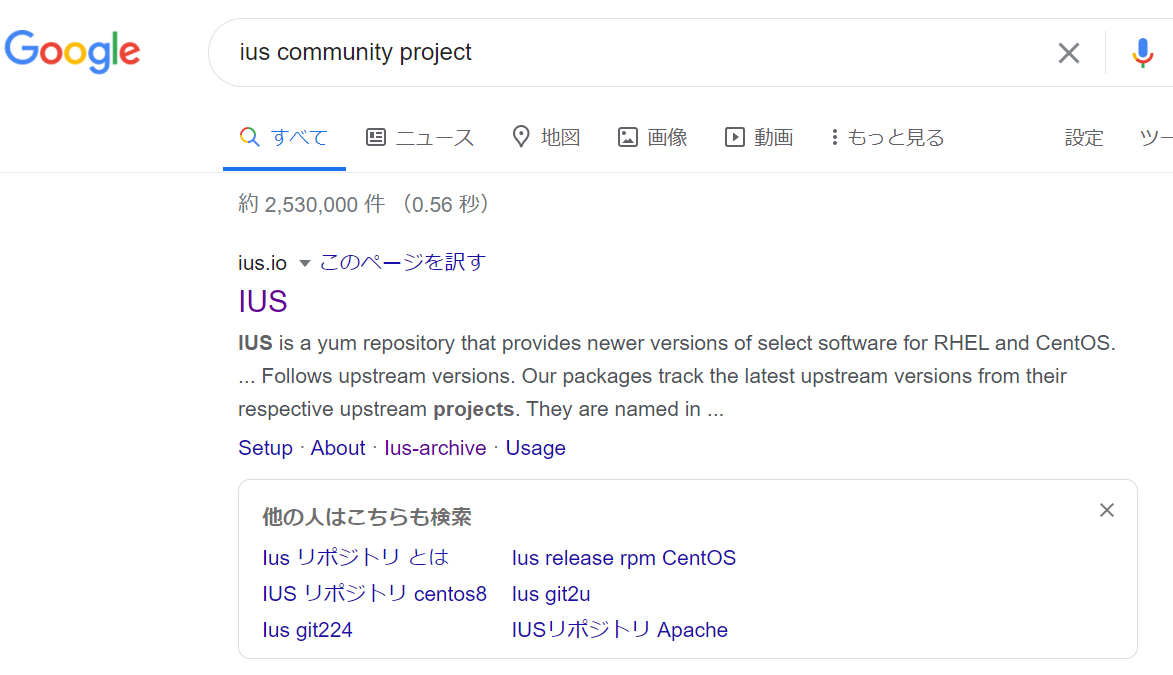Open the About sitelink
The image size is (1173, 675).
pyautogui.click(x=338, y=448)
